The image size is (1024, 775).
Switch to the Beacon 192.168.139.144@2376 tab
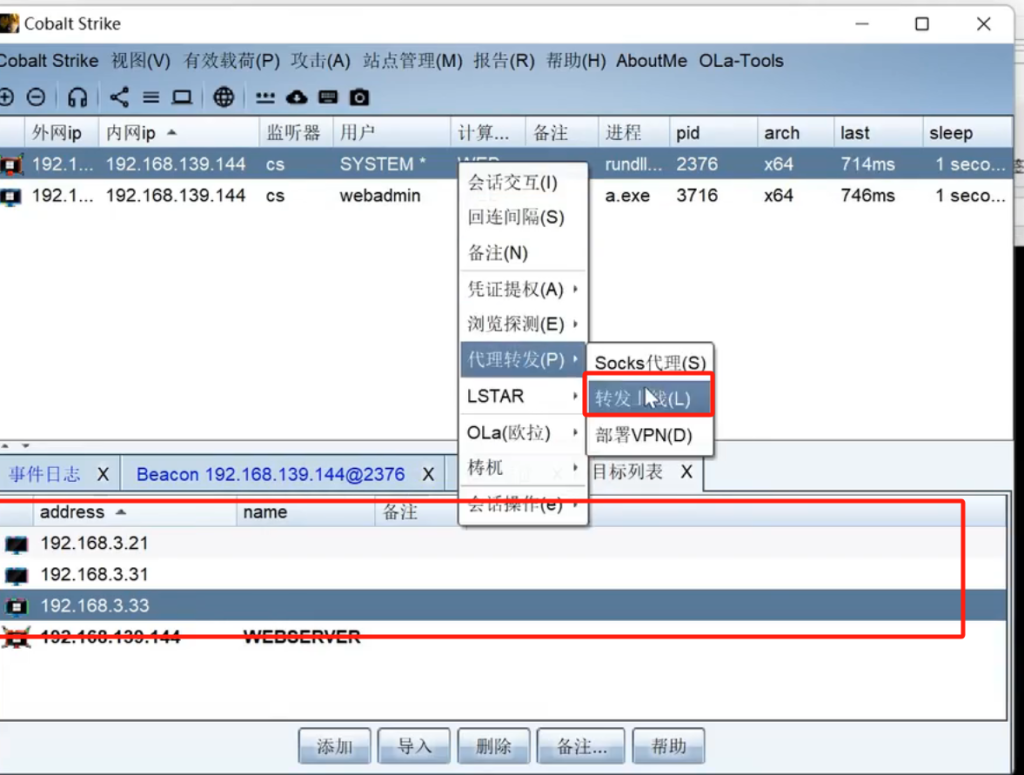tap(270, 474)
